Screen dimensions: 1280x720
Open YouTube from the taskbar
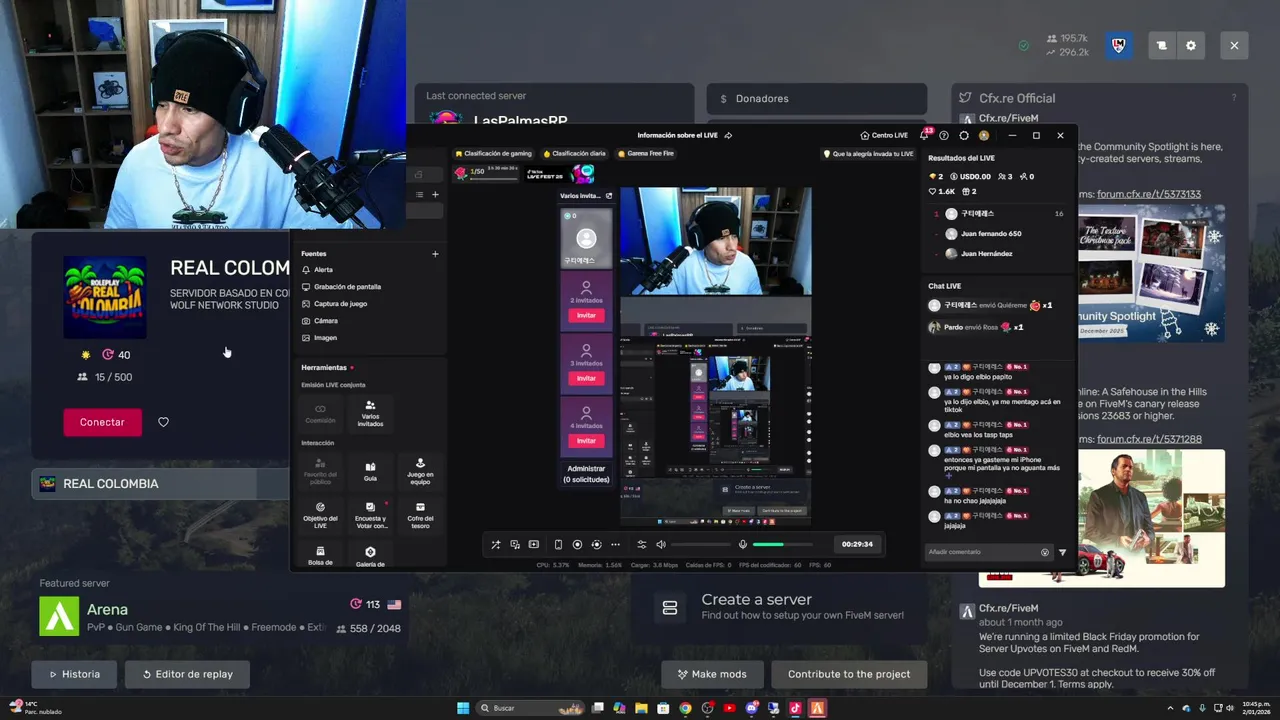(729, 708)
